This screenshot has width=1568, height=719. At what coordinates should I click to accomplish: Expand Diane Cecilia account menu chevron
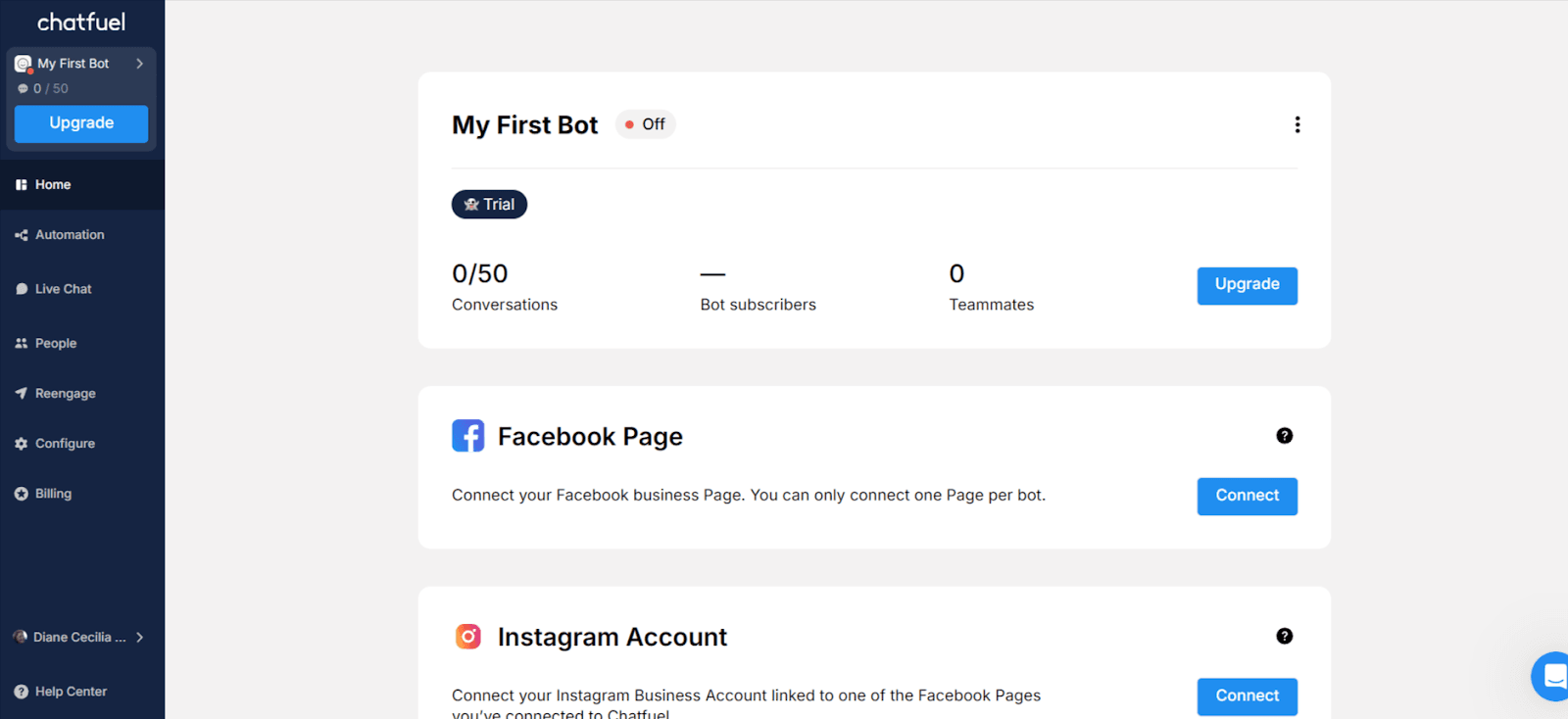coord(140,637)
